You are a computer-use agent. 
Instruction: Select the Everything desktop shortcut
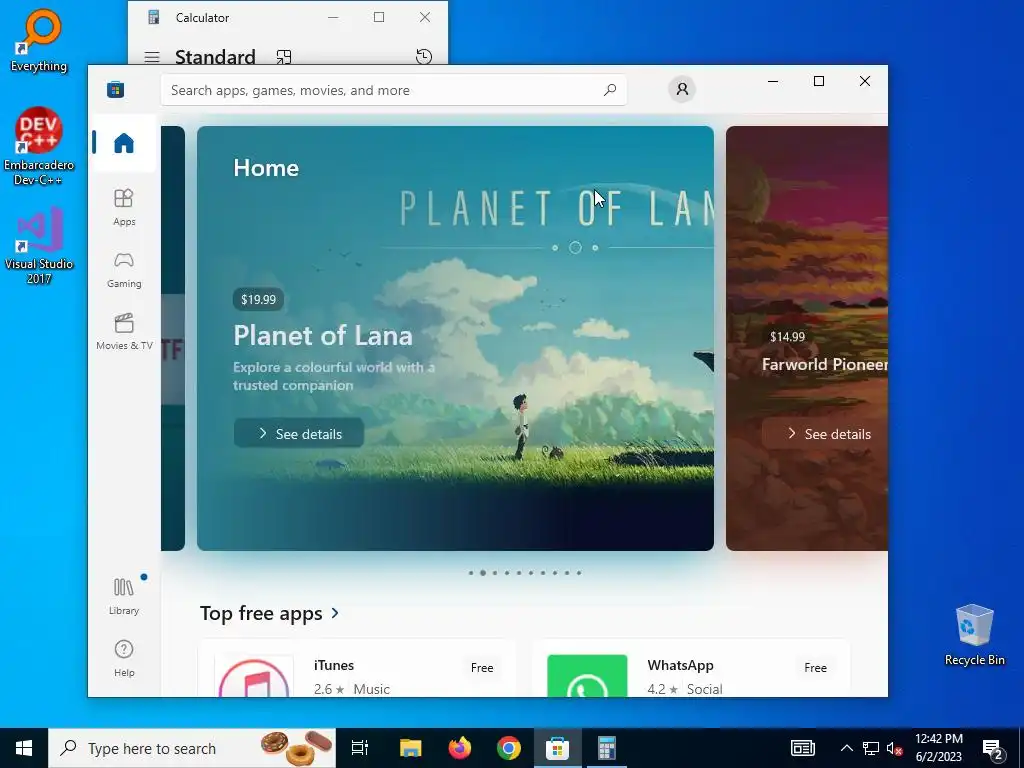click(x=39, y=40)
